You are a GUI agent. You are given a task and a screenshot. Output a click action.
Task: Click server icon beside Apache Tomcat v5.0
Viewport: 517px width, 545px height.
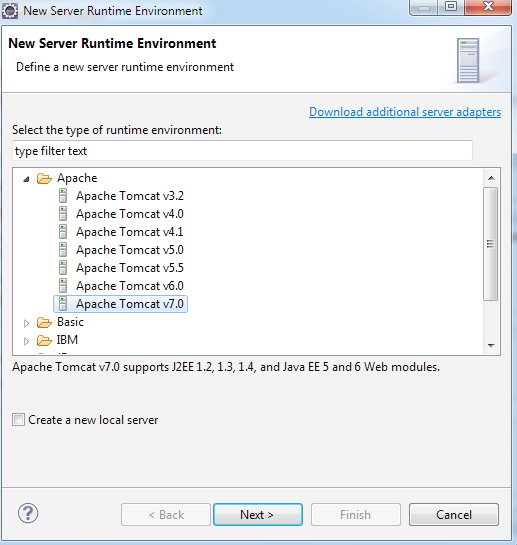[63, 250]
